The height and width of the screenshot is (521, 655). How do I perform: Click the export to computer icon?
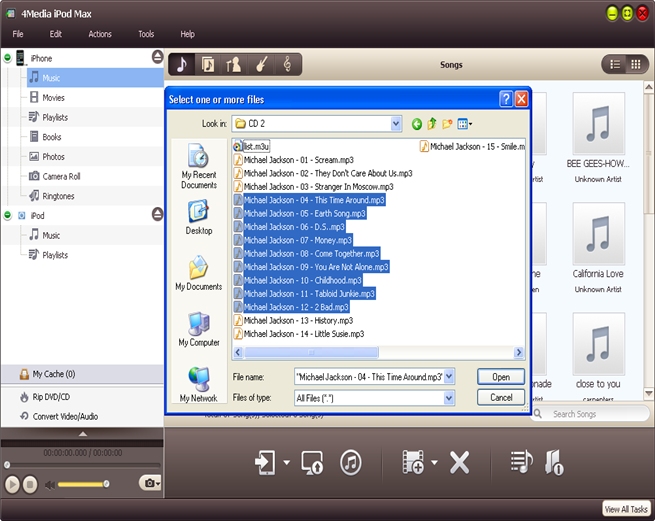pyautogui.click(x=312, y=463)
